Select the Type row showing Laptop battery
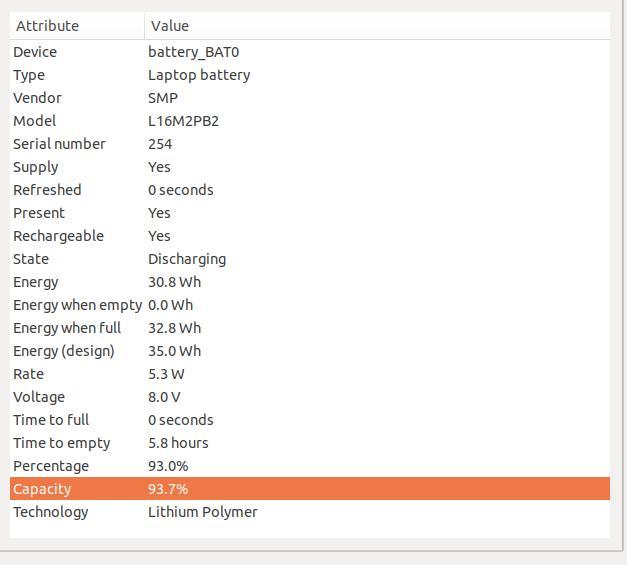The height and width of the screenshot is (565, 627). [310, 75]
